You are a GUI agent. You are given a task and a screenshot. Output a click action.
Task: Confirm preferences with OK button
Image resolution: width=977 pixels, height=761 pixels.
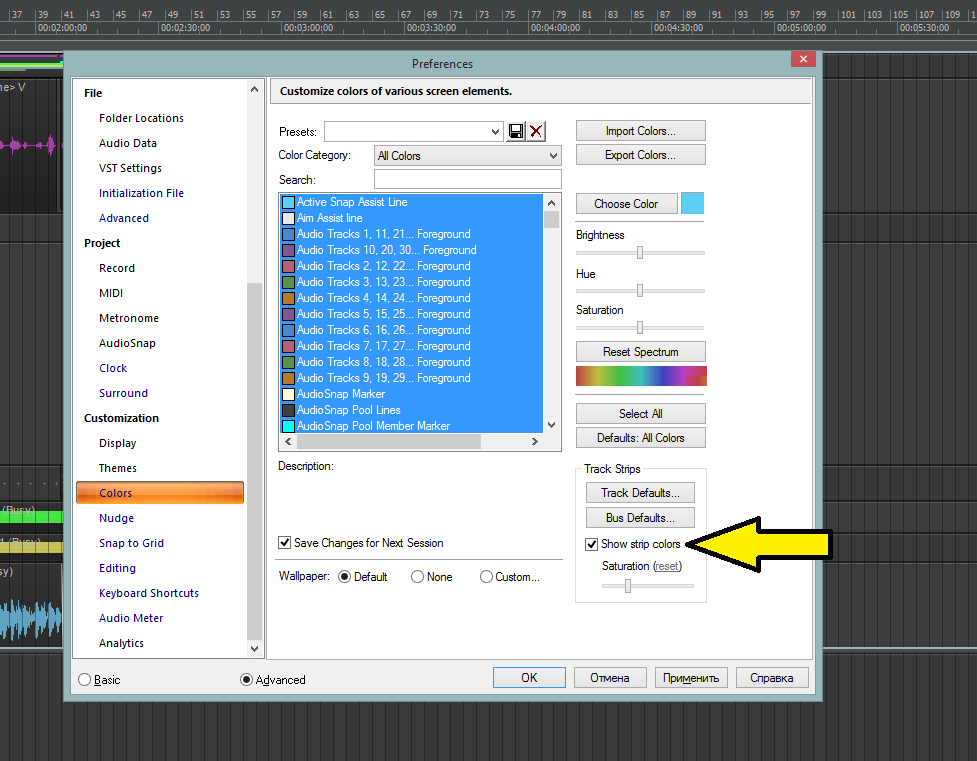[529, 677]
